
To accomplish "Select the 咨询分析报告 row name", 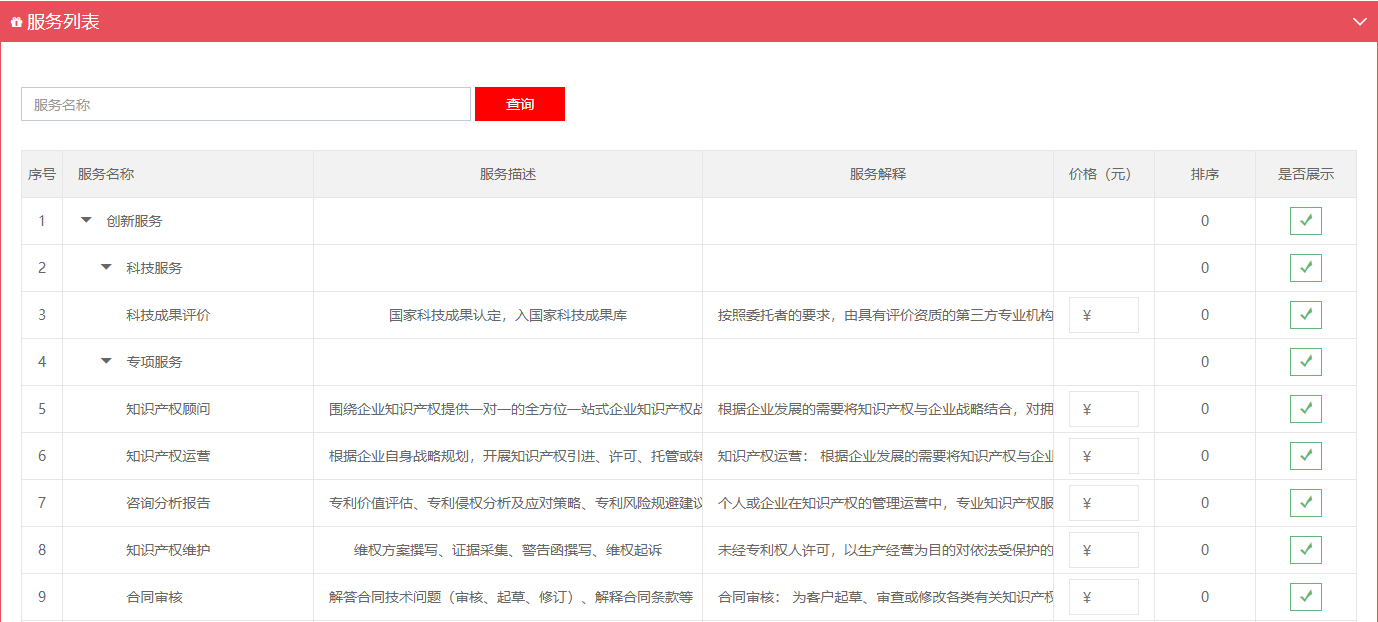I will (168, 503).
